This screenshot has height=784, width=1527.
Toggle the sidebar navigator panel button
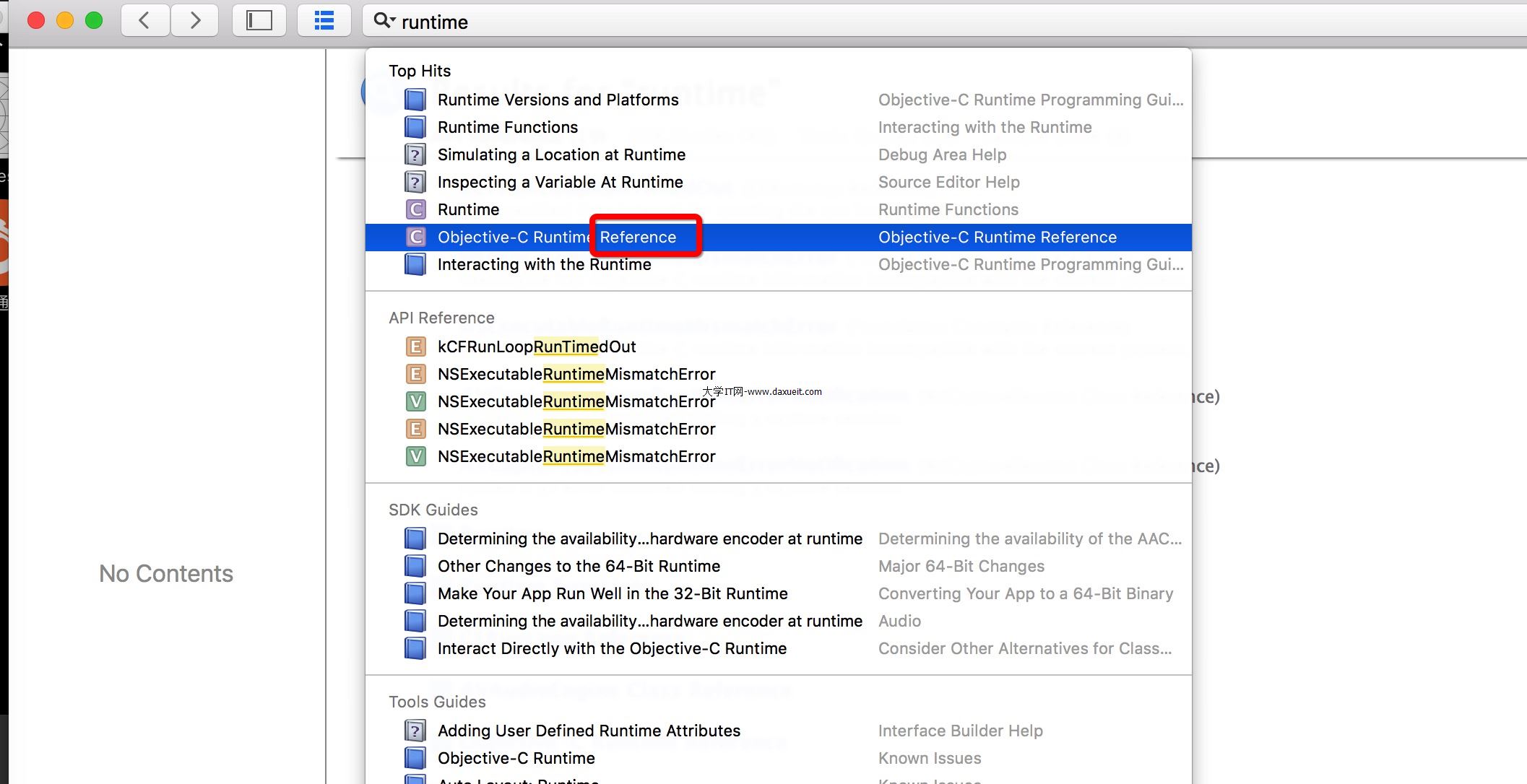pos(259,21)
